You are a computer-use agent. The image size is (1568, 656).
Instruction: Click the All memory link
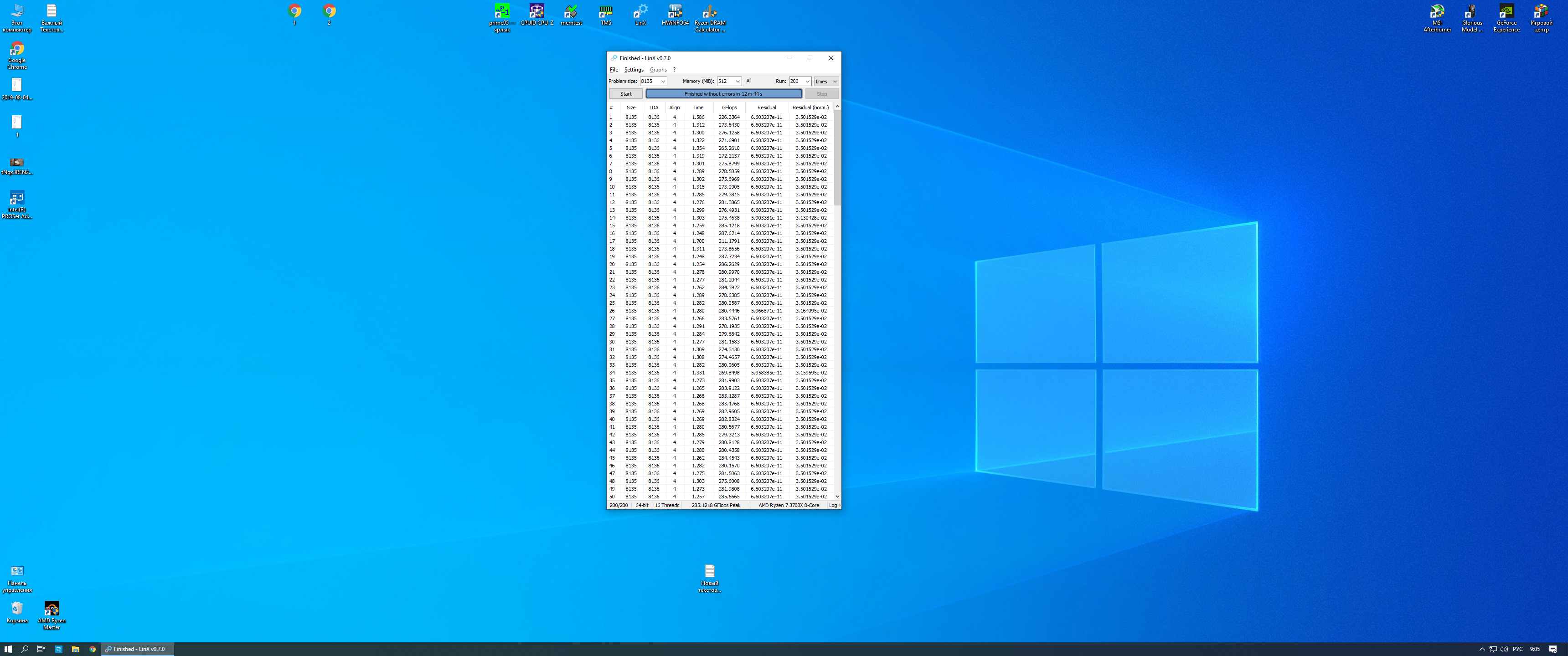tap(749, 81)
